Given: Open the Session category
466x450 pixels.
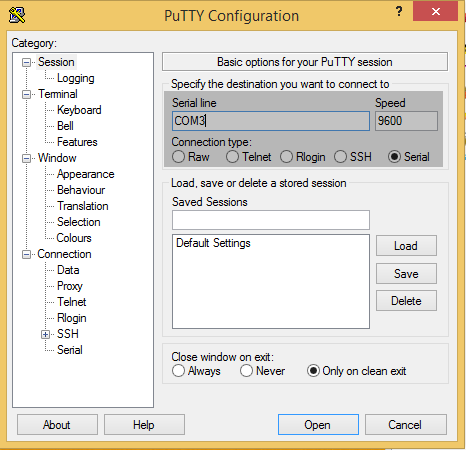Looking at the screenshot, I should (x=56, y=62).
